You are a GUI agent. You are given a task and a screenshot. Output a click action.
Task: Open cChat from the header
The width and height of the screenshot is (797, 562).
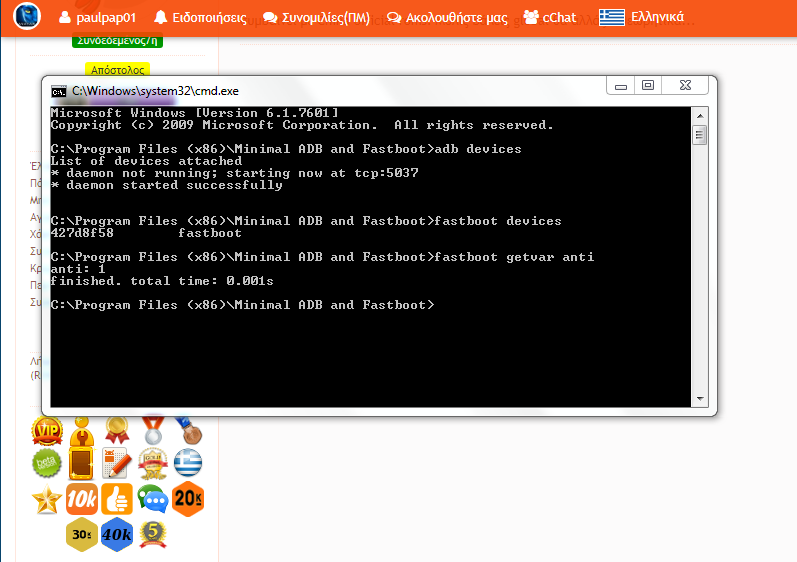(x=550, y=18)
